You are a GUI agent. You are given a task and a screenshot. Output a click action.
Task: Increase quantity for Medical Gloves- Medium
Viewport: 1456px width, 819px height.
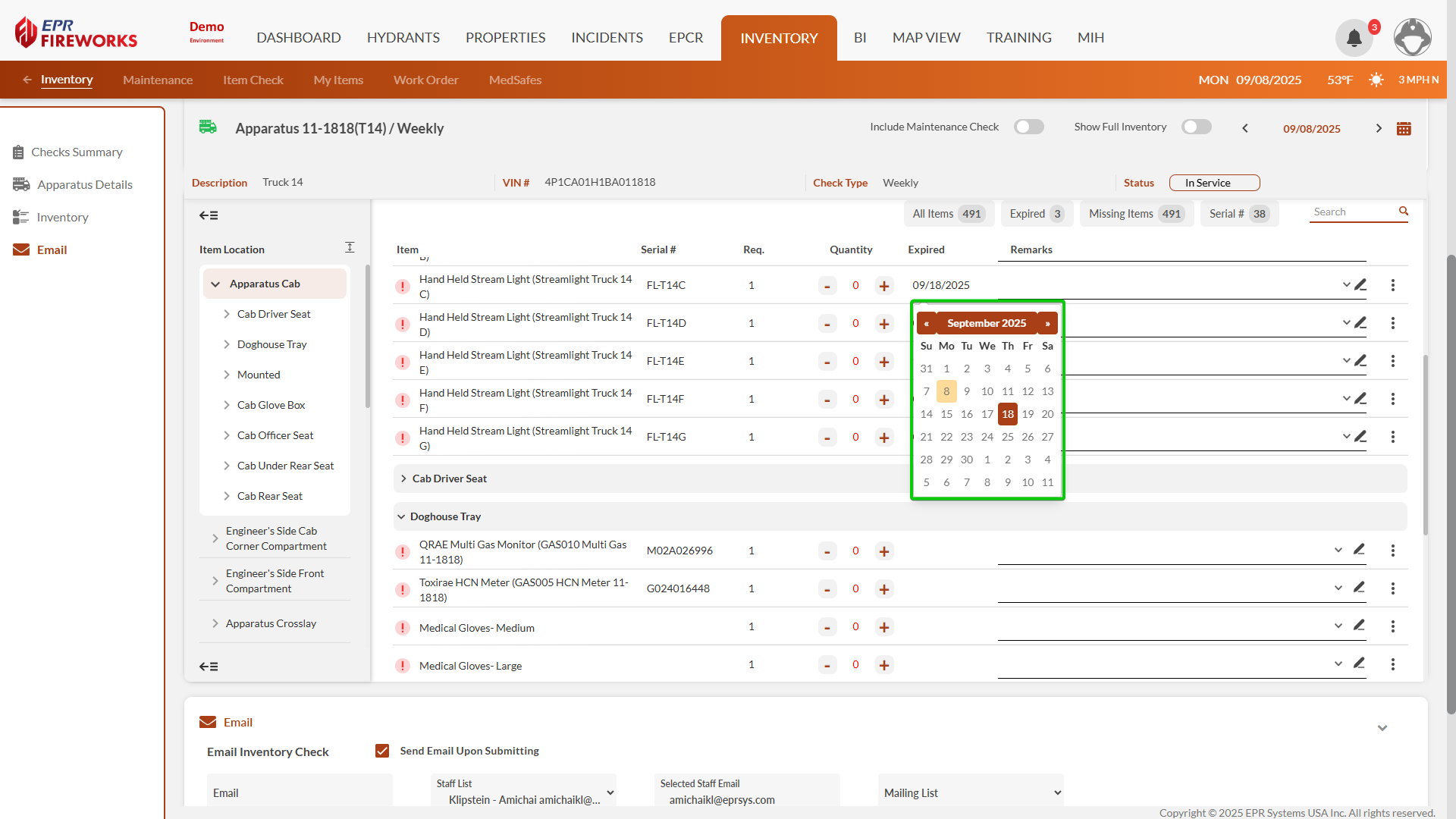[x=883, y=627]
